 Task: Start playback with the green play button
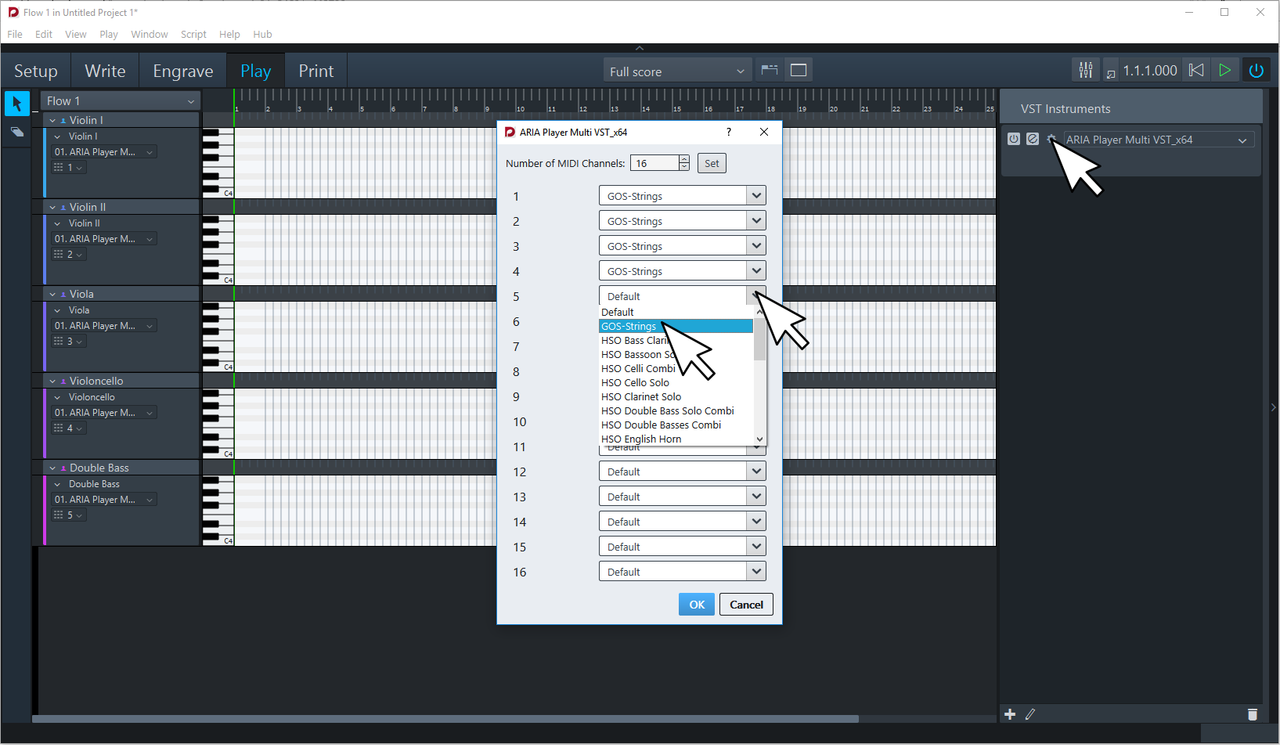click(x=1225, y=70)
